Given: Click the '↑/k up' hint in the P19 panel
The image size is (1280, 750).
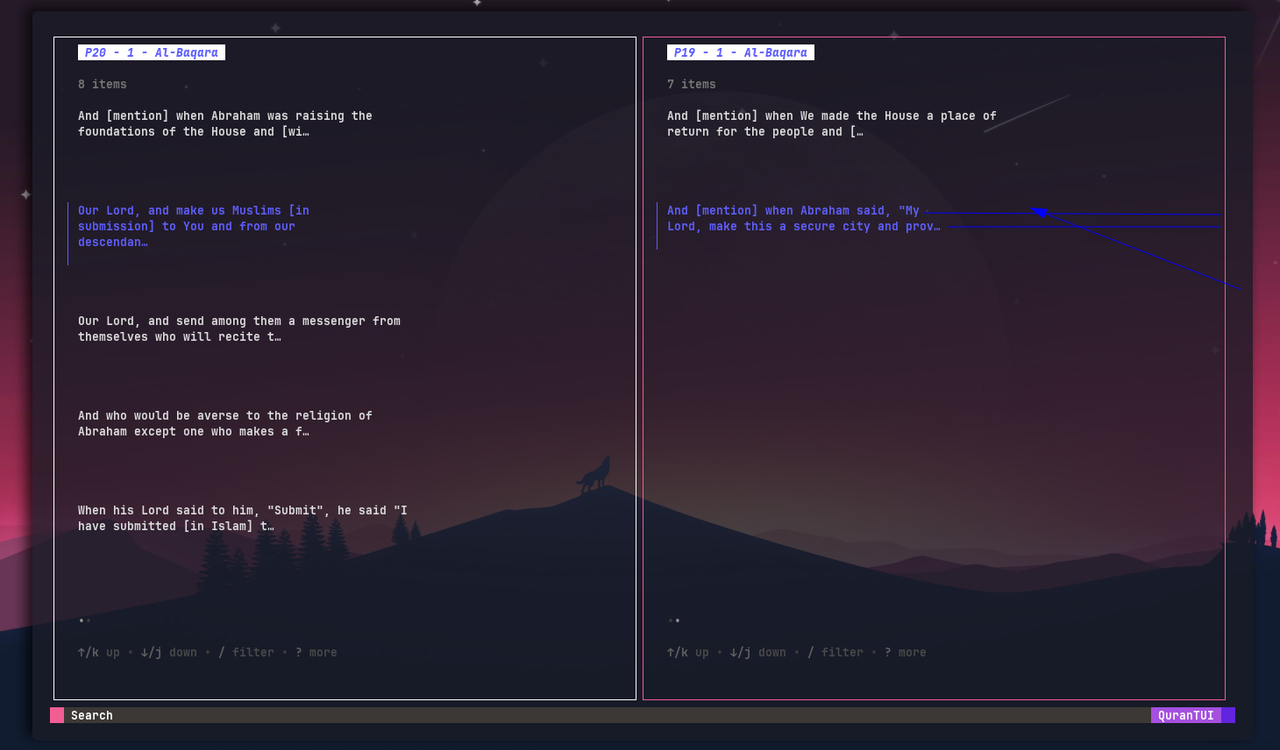Looking at the screenshot, I should [688, 652].
